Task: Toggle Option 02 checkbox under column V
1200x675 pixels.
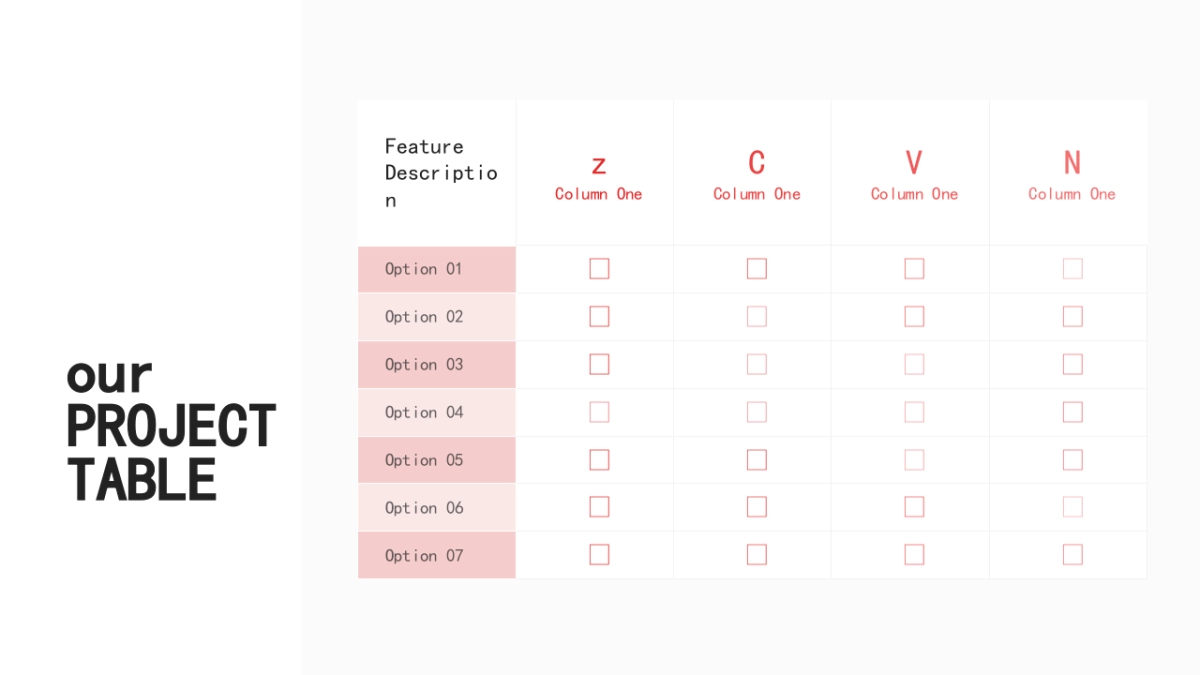Action: pos(914,316)
